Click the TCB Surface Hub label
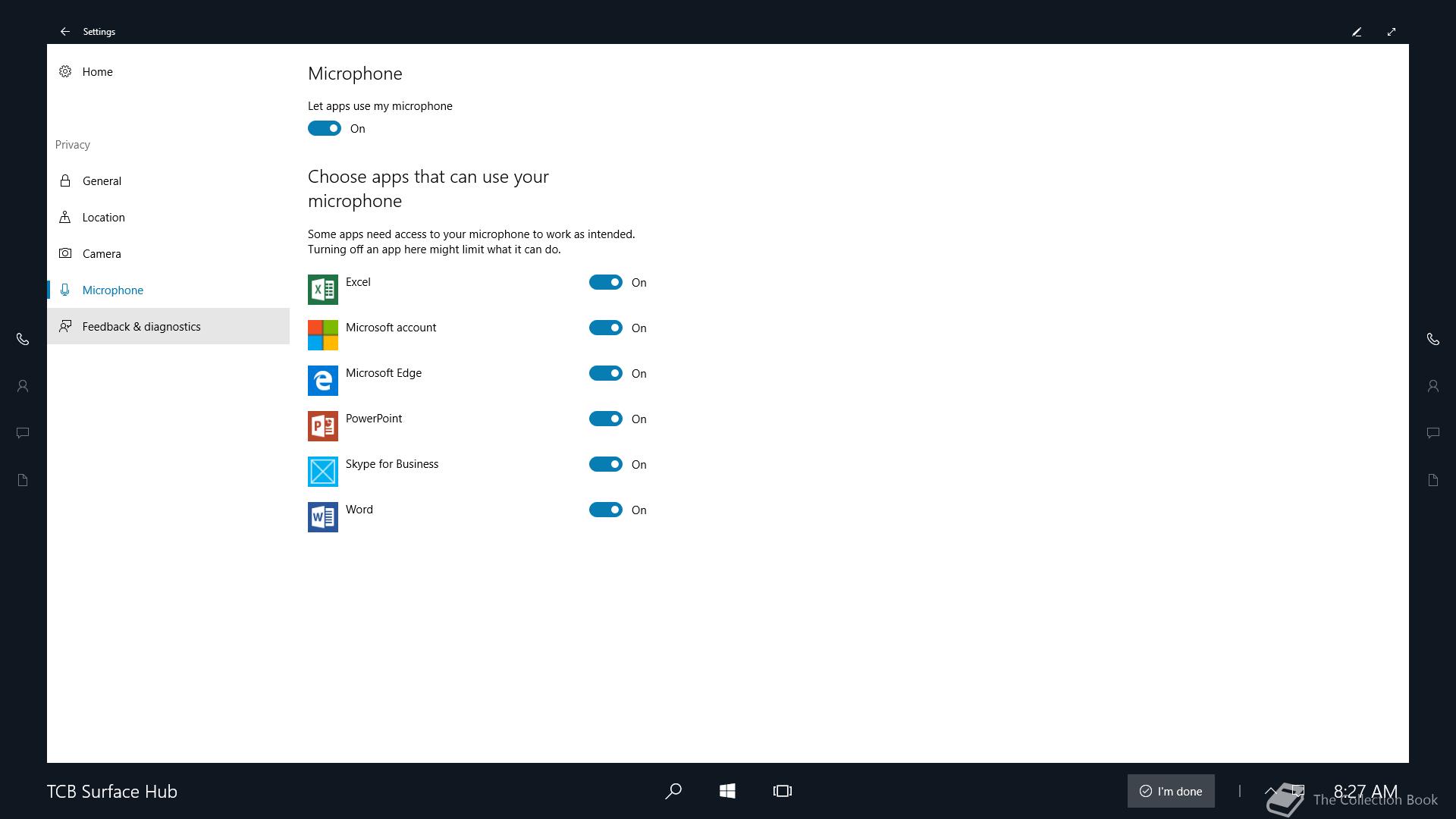1456x819 pixels. tap(112, 791)
